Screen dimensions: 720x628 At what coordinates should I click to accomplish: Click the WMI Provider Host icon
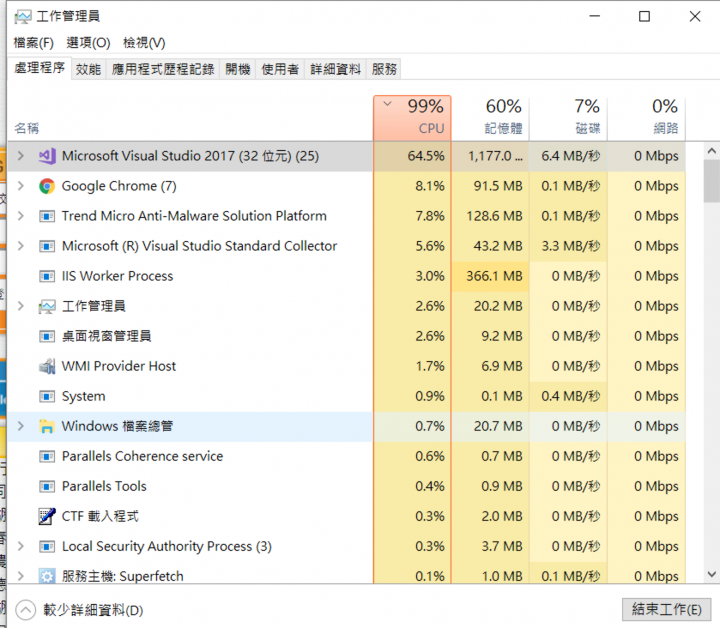[47, 366]
